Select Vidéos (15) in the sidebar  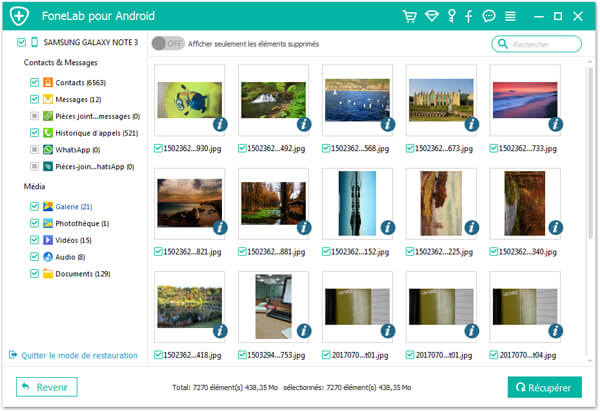pos(73,240)
